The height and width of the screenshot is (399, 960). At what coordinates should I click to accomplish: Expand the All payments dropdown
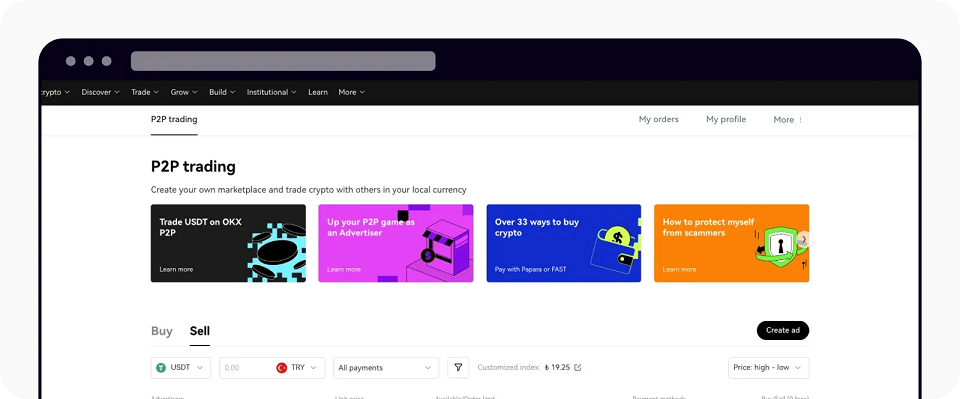click(386, 368)
